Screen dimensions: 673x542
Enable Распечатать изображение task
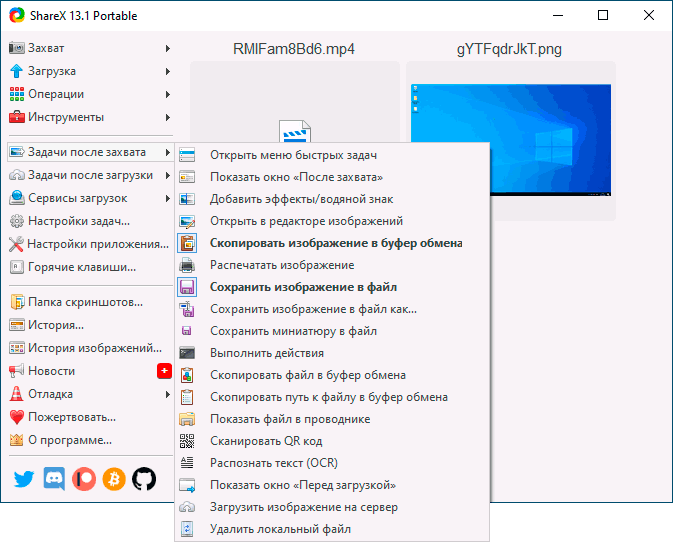[x=332, y=265]
